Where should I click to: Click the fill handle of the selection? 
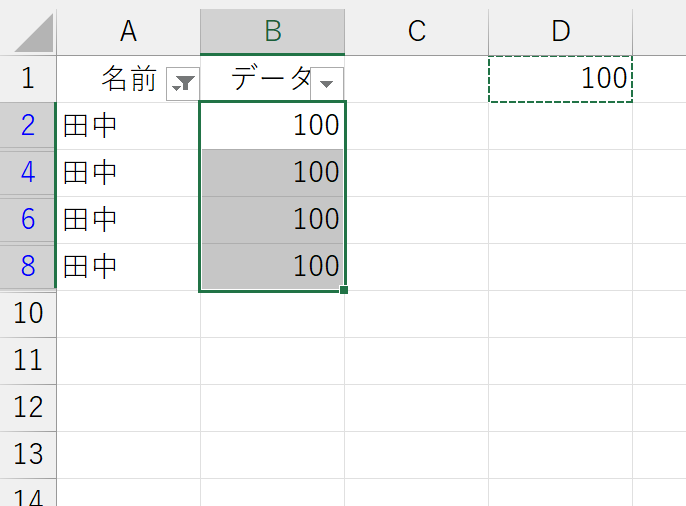pos(344,290)
